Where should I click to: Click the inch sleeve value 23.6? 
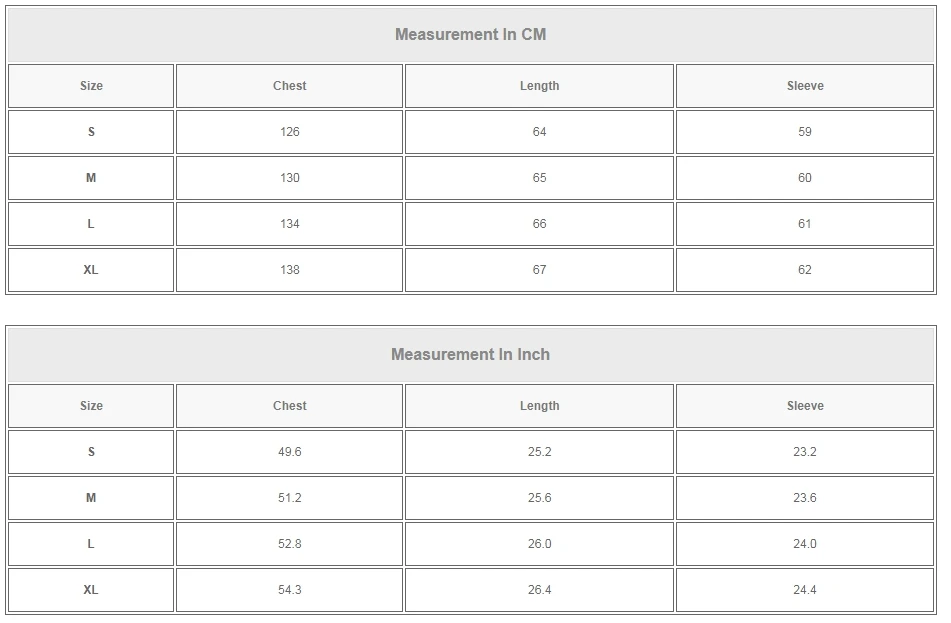click(x=804, y=498)
